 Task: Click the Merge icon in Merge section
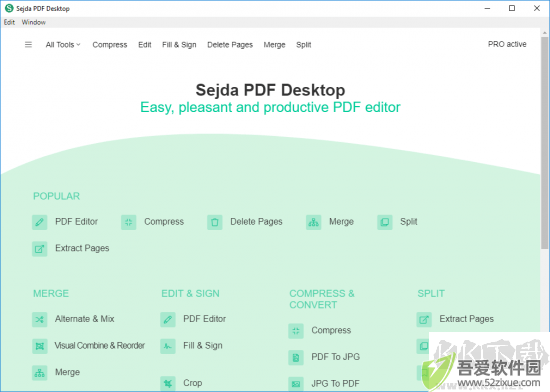(40, 373)
